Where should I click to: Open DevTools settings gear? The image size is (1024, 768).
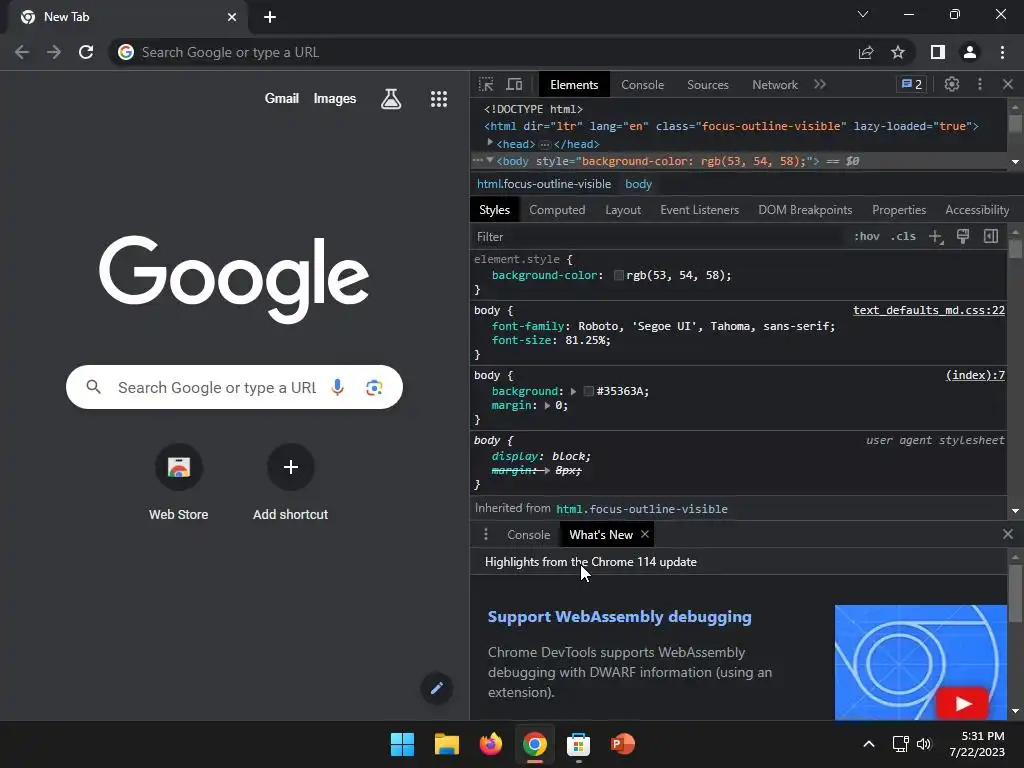tap(952, 84)
